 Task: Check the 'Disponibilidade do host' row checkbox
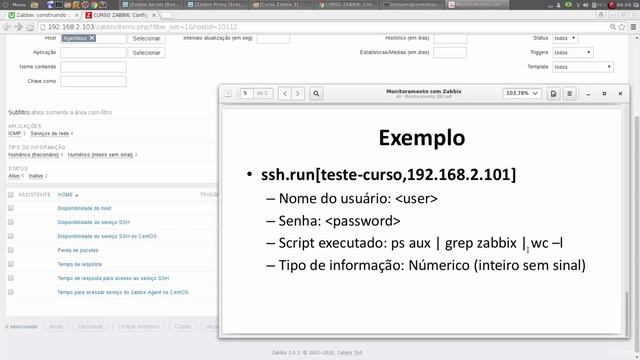click(11, 208)
